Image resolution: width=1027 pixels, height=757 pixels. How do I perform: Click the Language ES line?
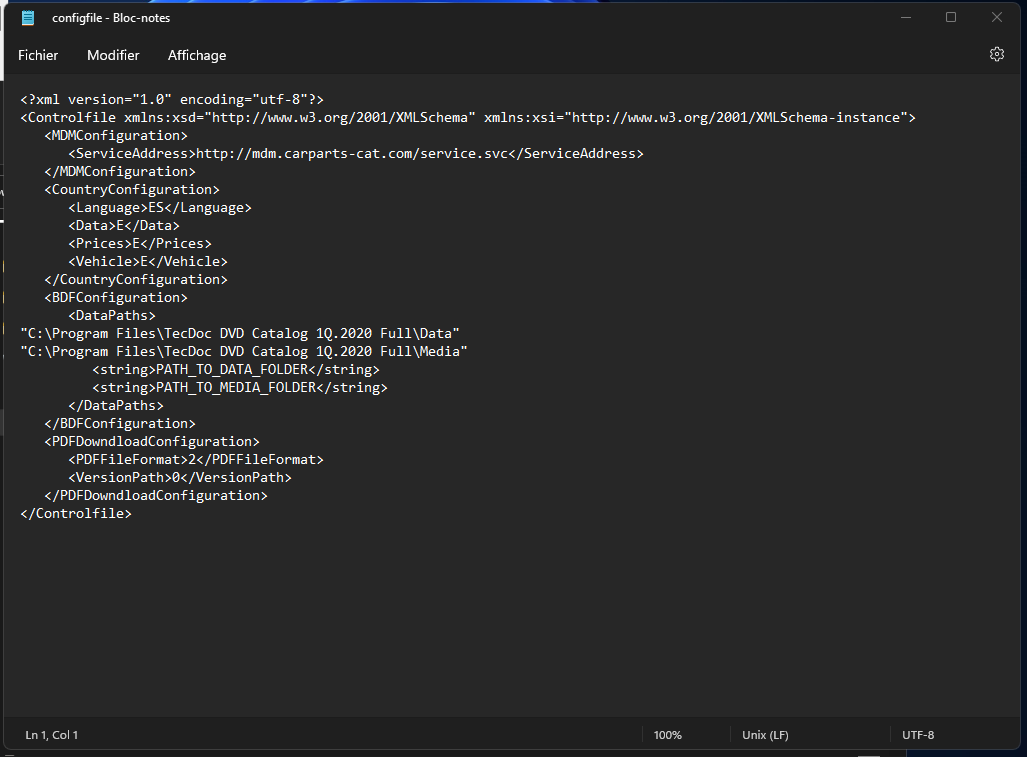point(160,208)
